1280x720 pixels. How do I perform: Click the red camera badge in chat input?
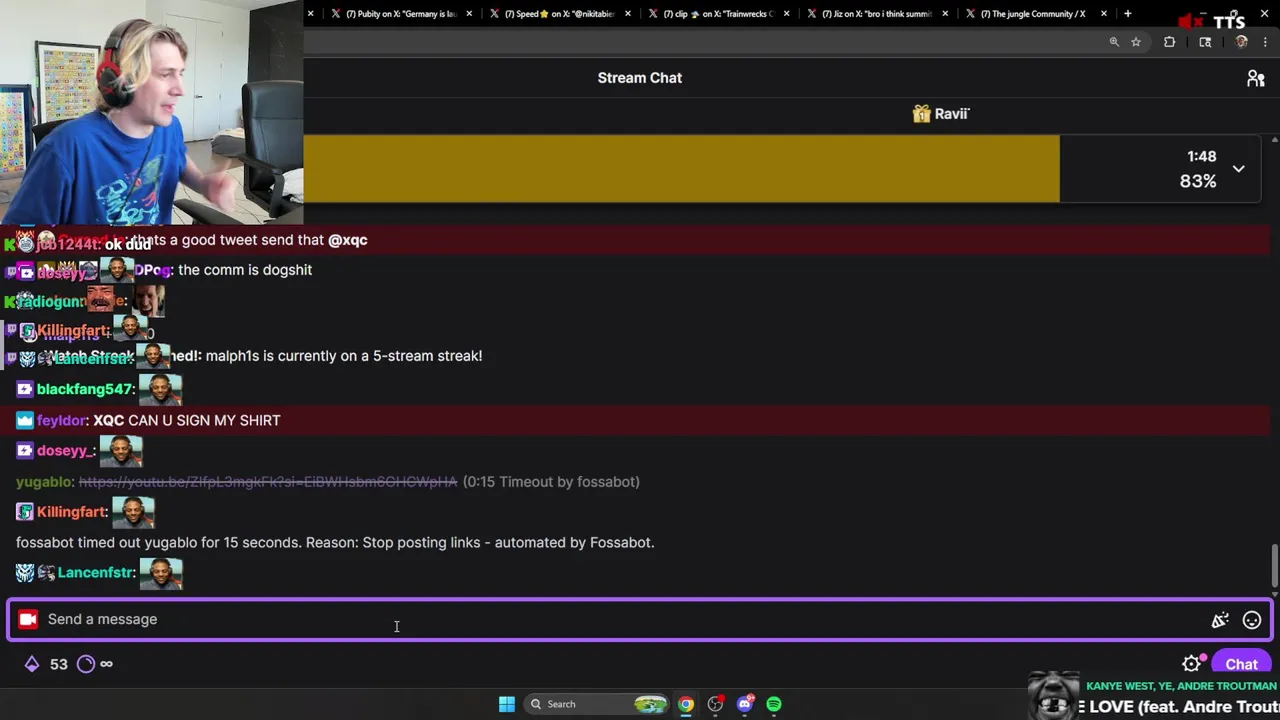28,619
